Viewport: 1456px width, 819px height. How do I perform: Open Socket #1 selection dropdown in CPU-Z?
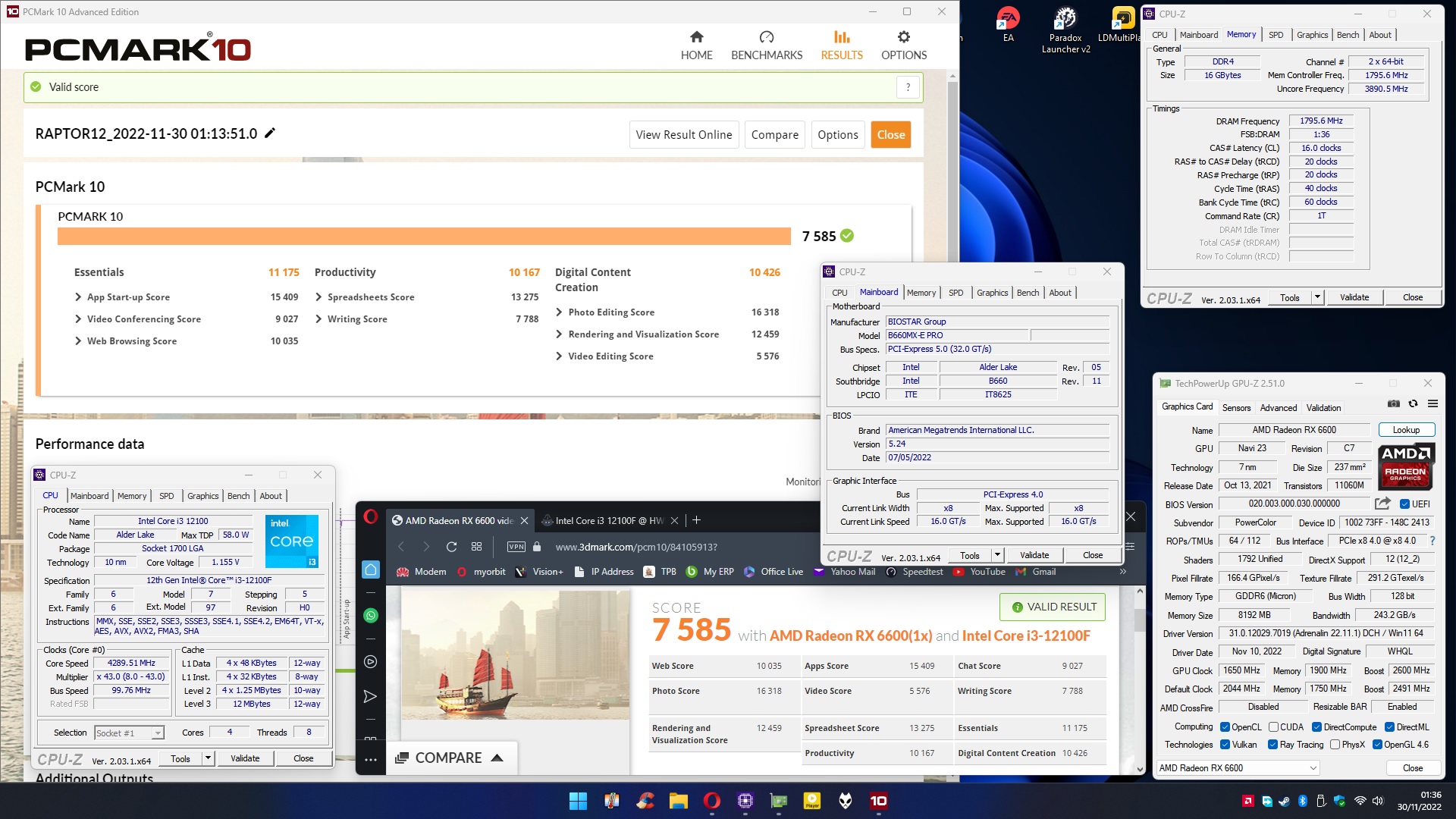coord(130,733)
